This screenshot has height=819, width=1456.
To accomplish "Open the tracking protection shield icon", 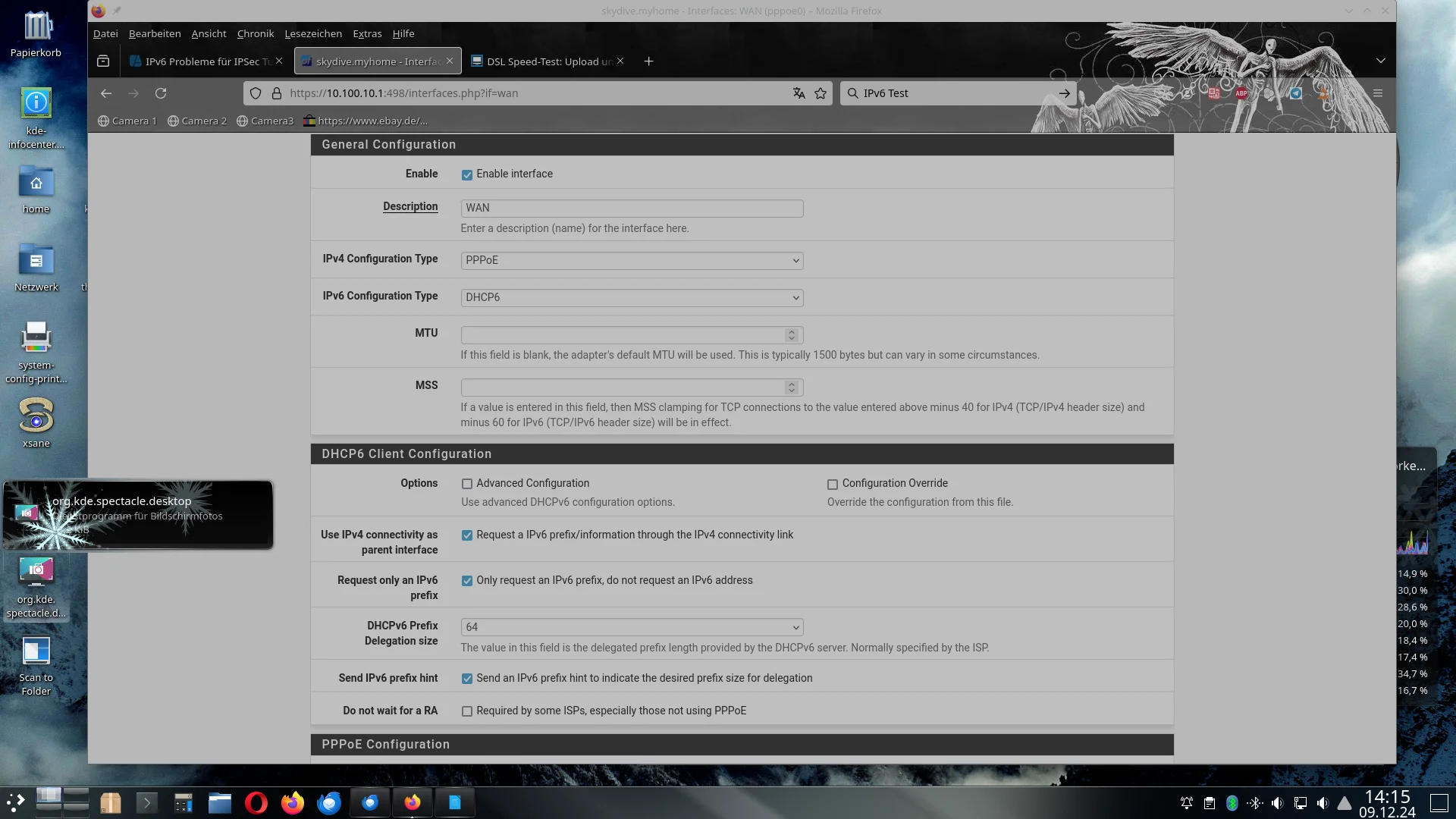I will coord(256,93).
